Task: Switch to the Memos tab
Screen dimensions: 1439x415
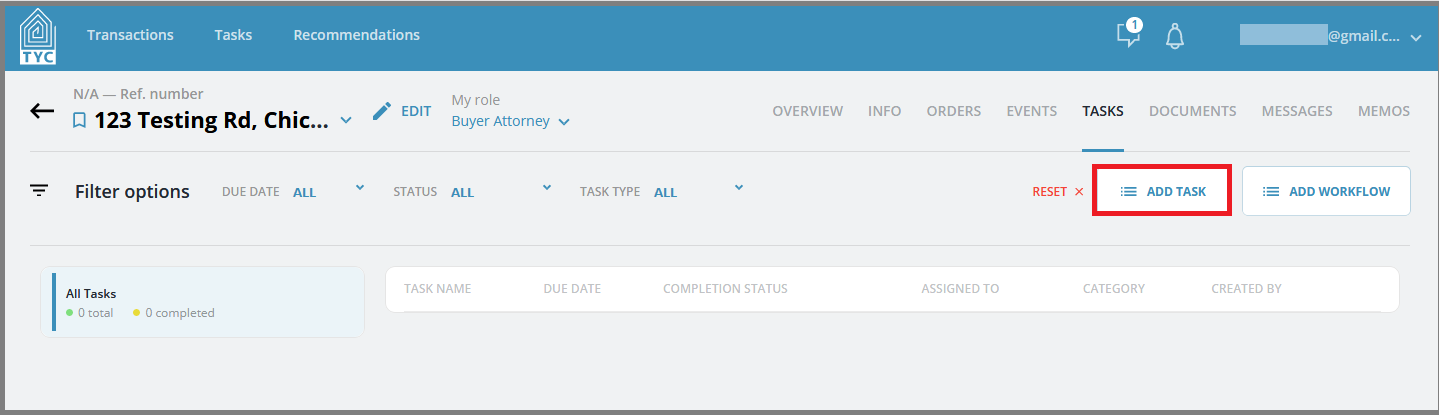Action: click(1384, 111)
